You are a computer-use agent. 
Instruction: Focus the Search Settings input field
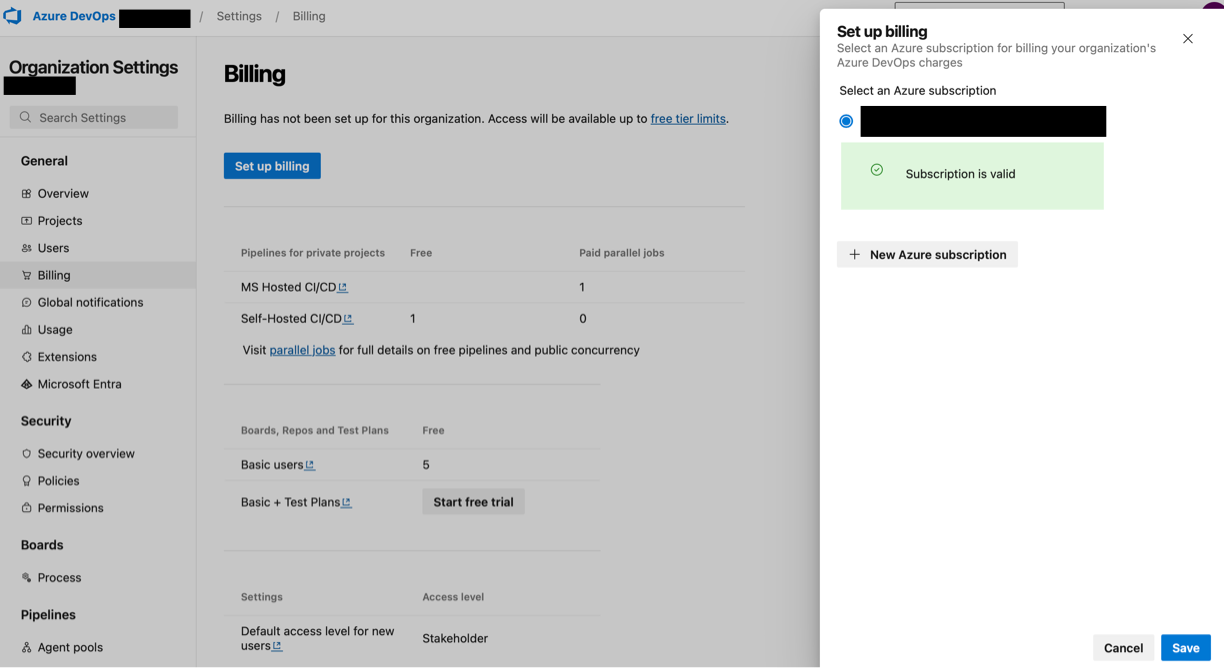pos(94,117)
